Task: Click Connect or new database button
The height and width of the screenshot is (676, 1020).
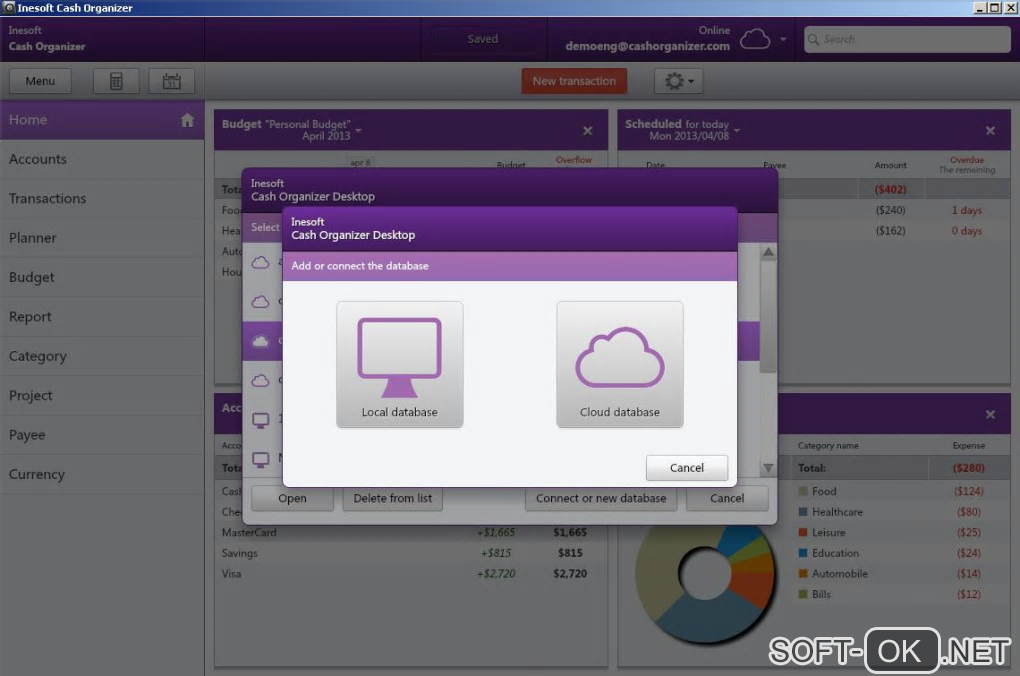Action: (600, 498)
